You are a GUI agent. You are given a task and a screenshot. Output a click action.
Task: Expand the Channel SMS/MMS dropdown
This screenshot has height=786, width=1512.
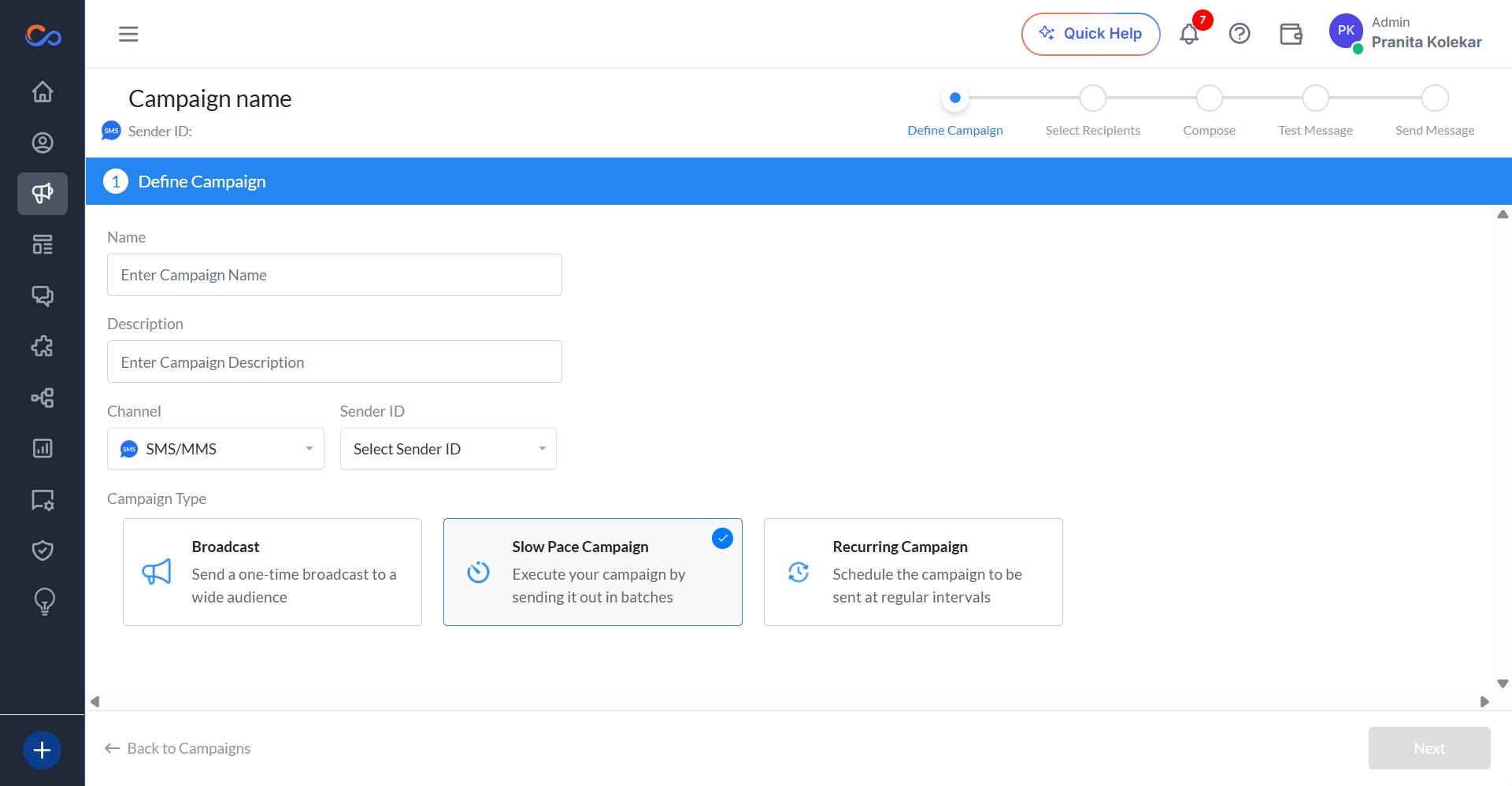(x=216, y=449)
